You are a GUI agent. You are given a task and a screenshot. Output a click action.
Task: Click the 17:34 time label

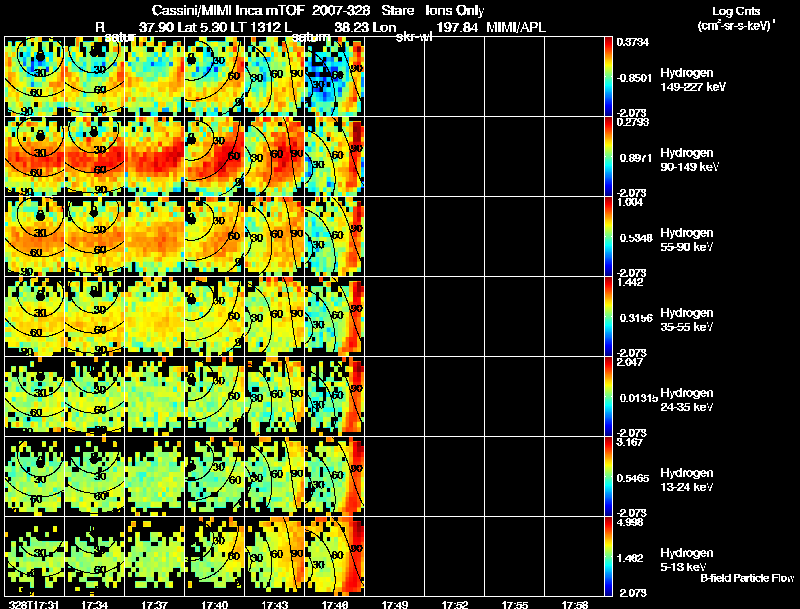(94, 604)
